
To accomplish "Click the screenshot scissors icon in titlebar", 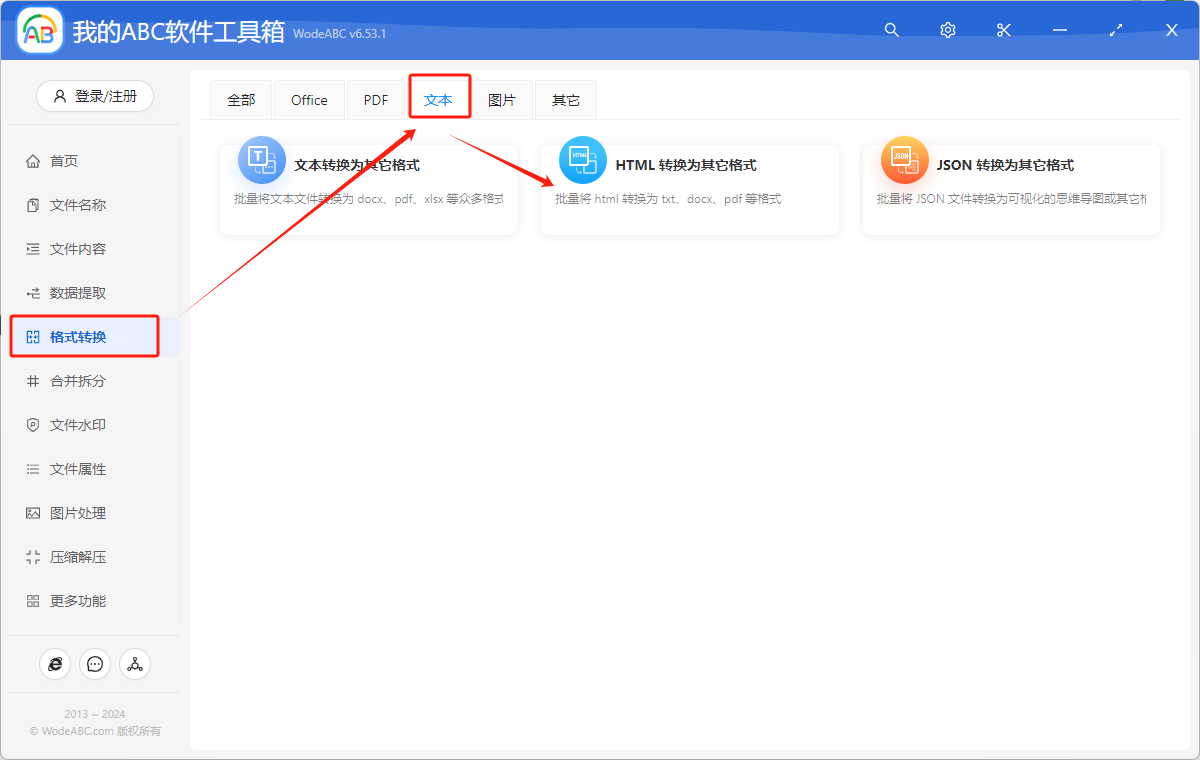I will pyautogui.click(x=1003, y=30).
